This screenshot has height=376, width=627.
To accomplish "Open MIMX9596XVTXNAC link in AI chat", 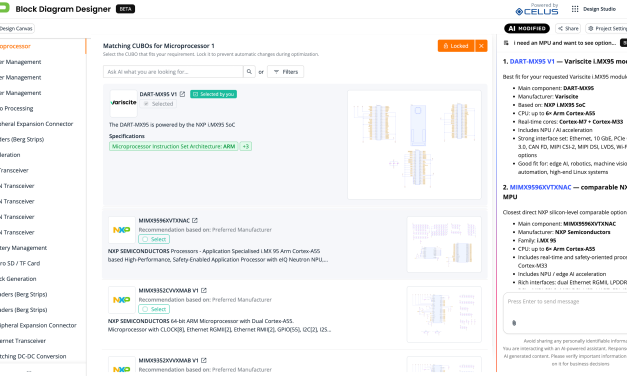I will click(540, 187).
